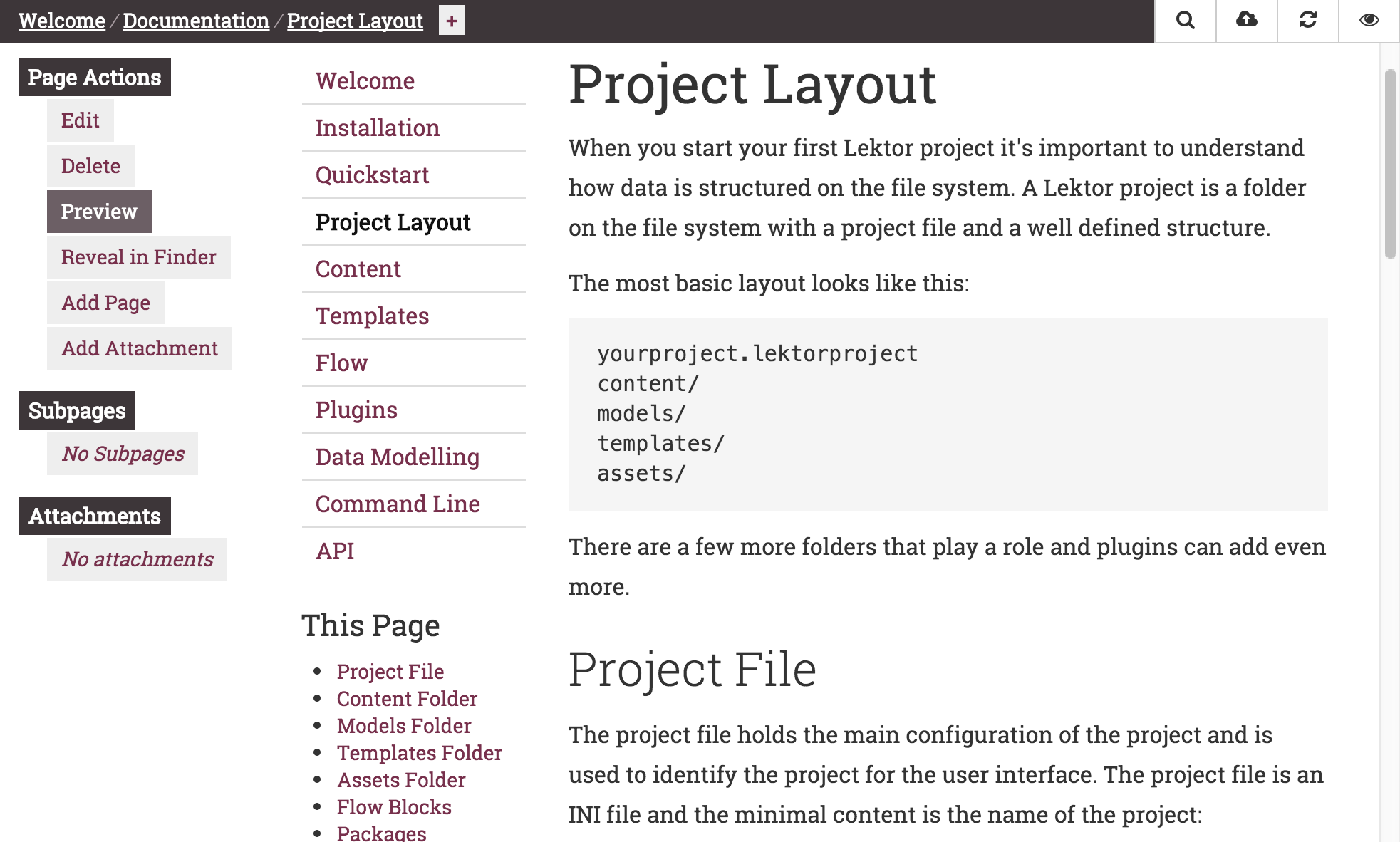The width and height of the screenshot is (1400, 842).
Task: Jump to Assets Folder section
Action: point(401,780)
